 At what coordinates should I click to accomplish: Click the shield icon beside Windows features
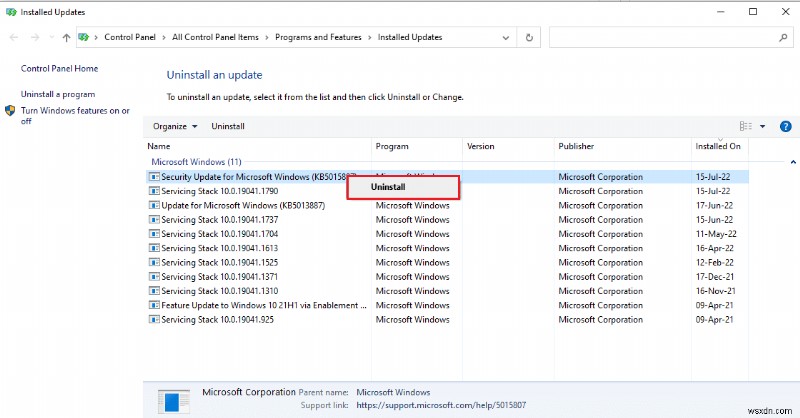click(x=10, y=110)
